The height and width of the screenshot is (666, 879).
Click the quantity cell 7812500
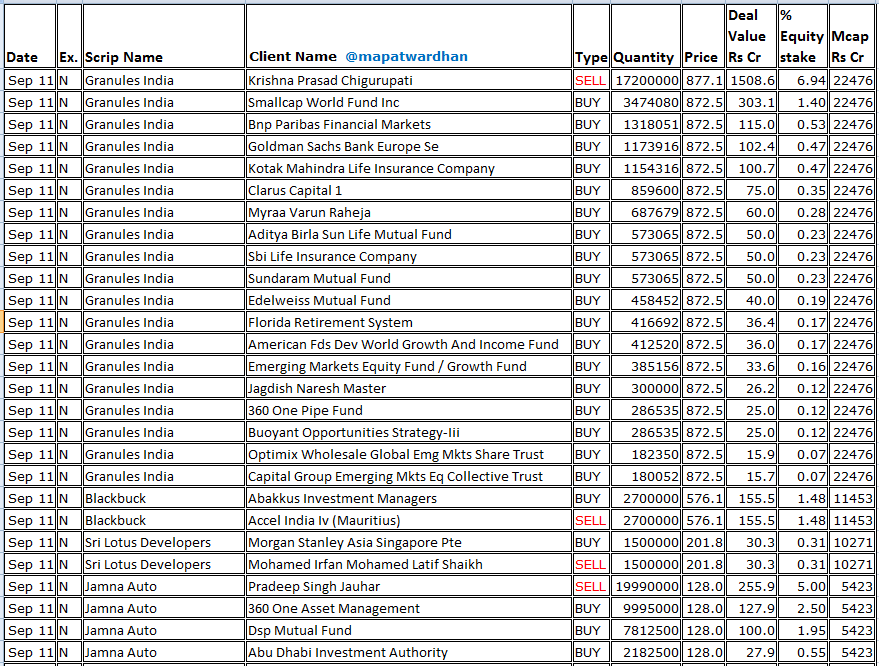point(646,630)
